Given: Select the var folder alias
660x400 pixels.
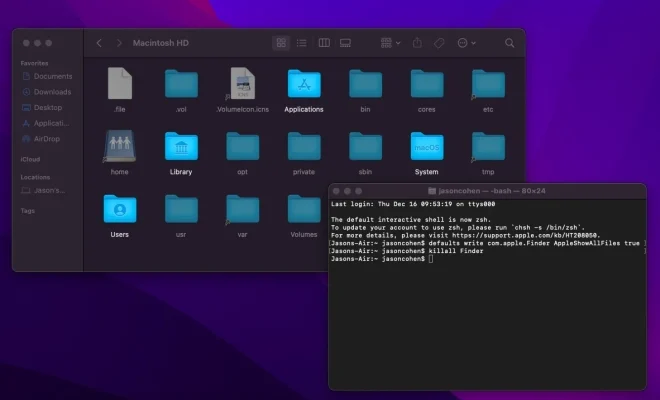Looking at the screenshot, I should point(243,209).
